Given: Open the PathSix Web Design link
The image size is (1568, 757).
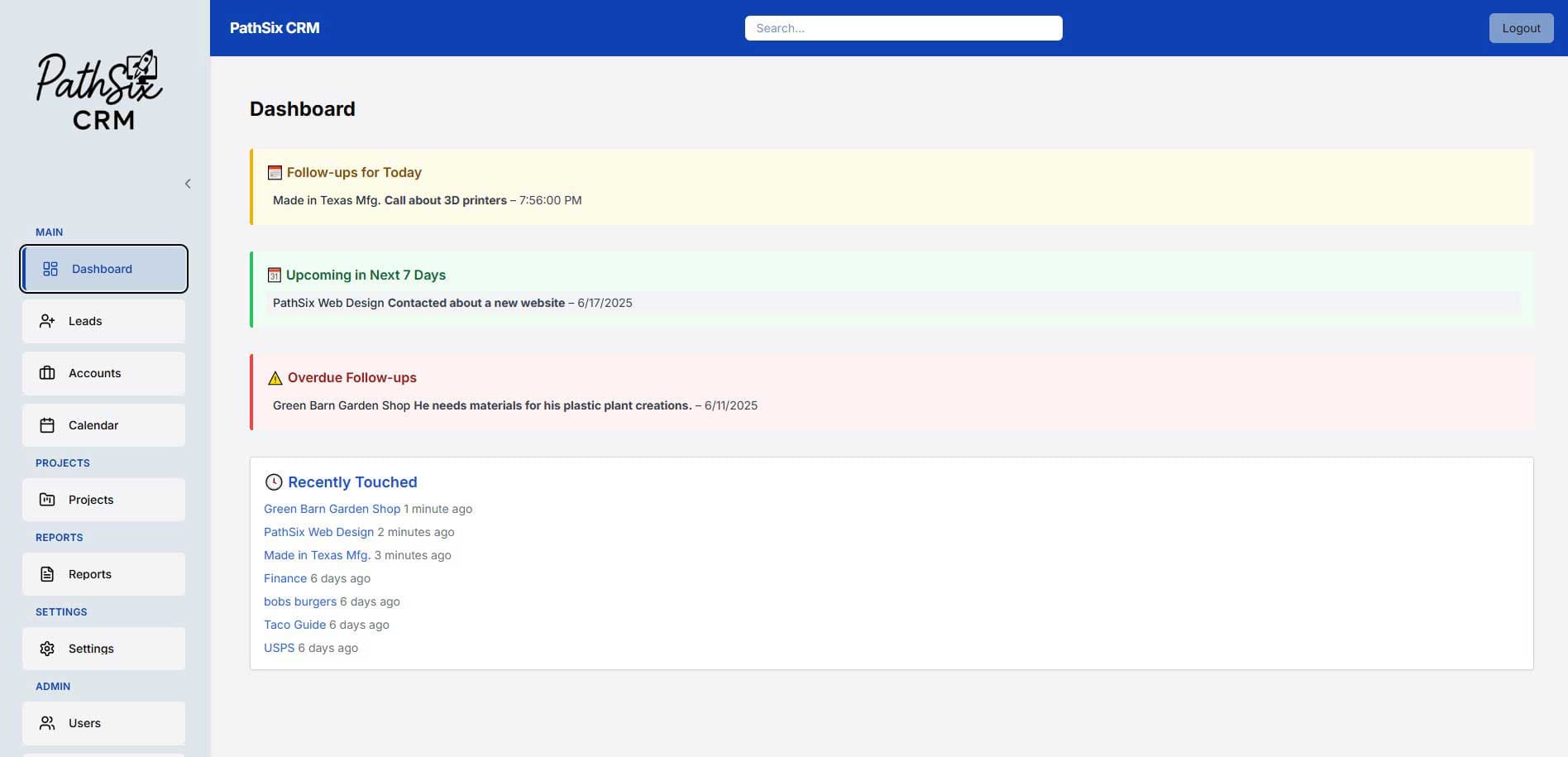Looking at the screenshot, I should 318,531.
